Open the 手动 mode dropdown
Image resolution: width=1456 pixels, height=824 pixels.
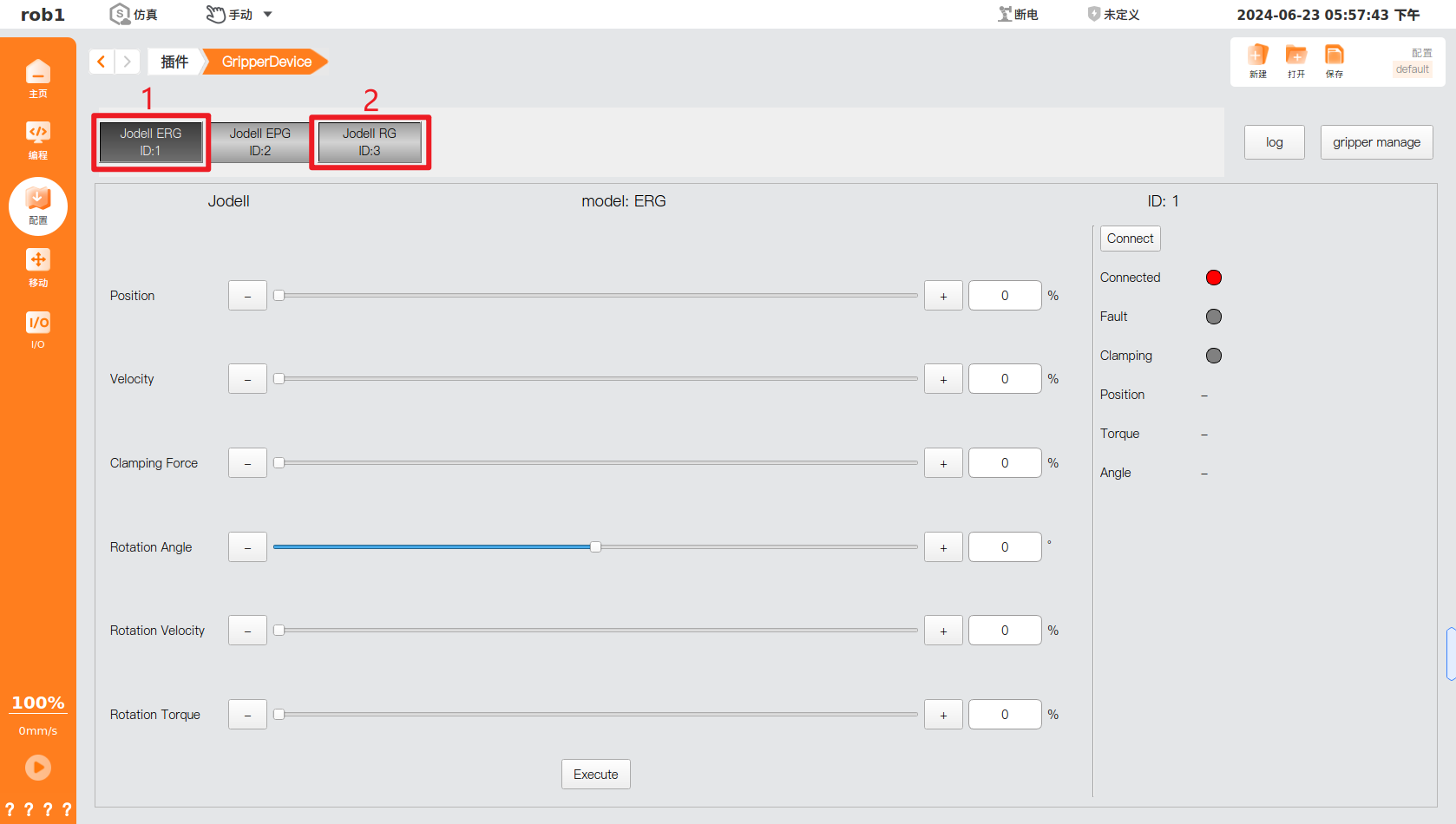(x=239, y=14)
